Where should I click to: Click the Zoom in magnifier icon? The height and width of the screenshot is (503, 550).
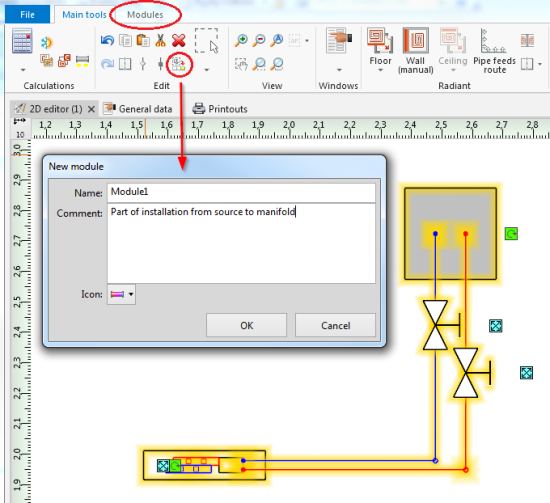tap(241, 40)
